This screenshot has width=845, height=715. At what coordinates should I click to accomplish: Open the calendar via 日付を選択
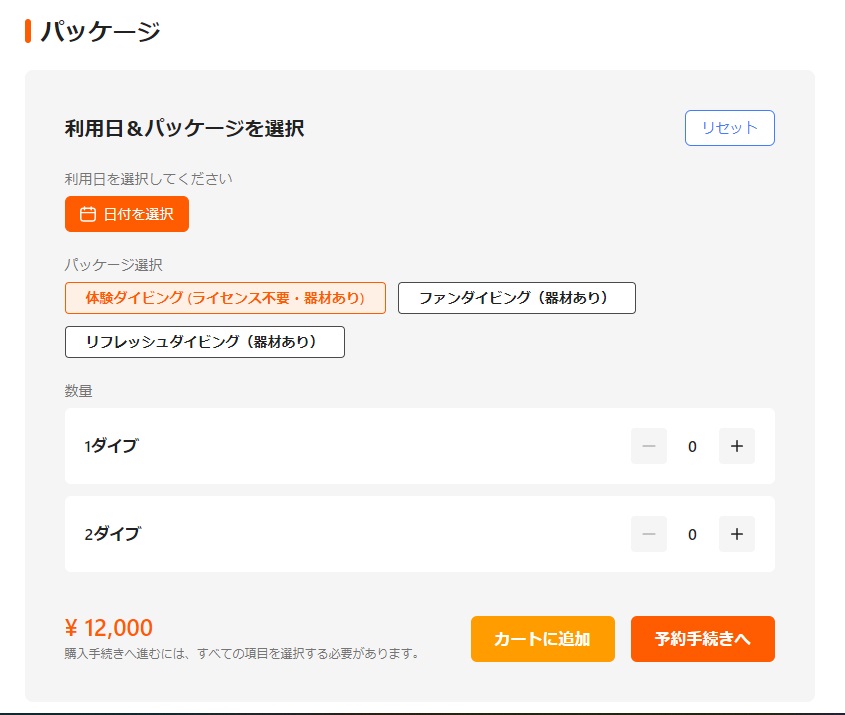[x=127, y=214]
